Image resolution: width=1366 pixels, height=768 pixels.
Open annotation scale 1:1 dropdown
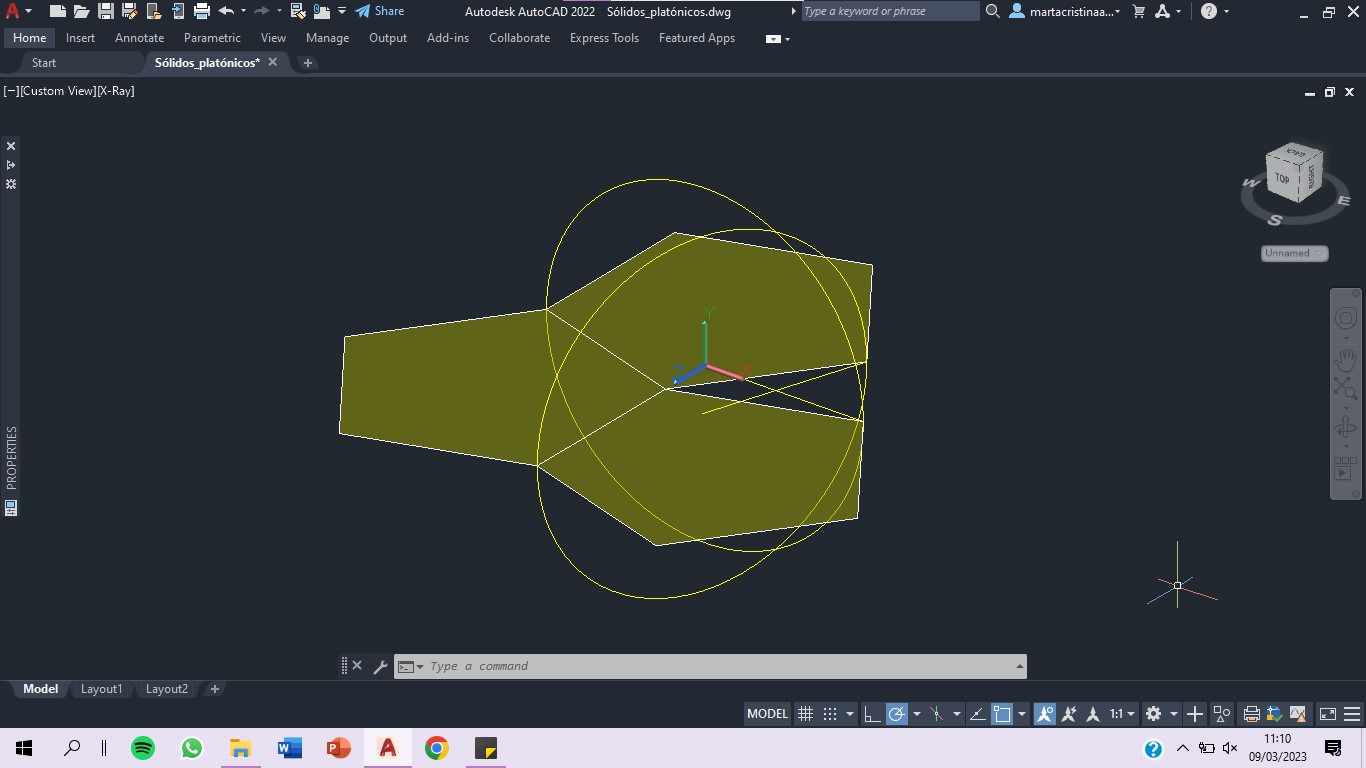[1123, 714]
